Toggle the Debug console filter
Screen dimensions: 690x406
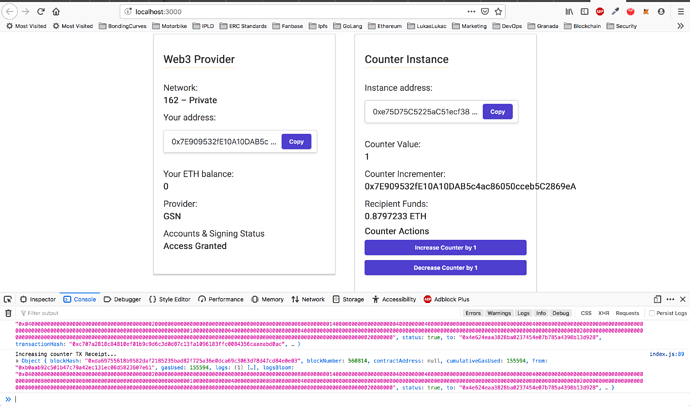561,313
